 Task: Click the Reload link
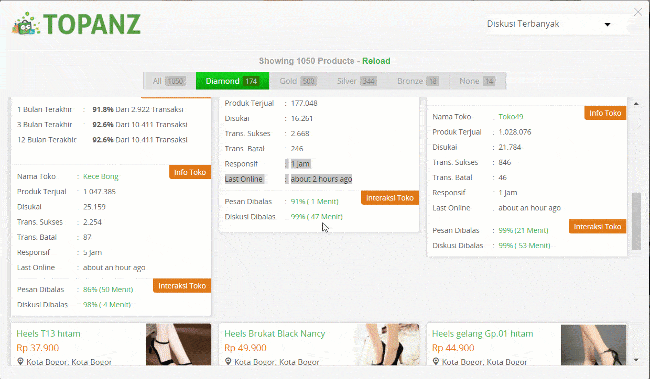pos(376,61)
